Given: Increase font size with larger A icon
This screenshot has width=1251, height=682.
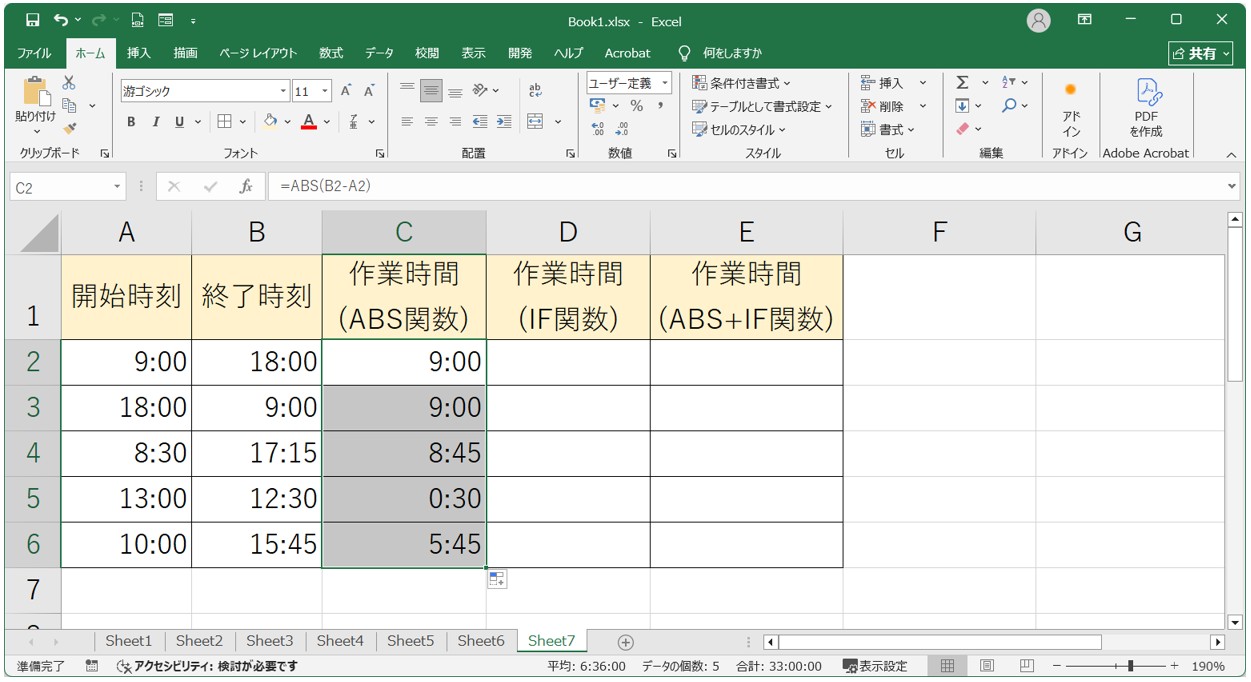Looking at the screenshot, I should [346, 91].
